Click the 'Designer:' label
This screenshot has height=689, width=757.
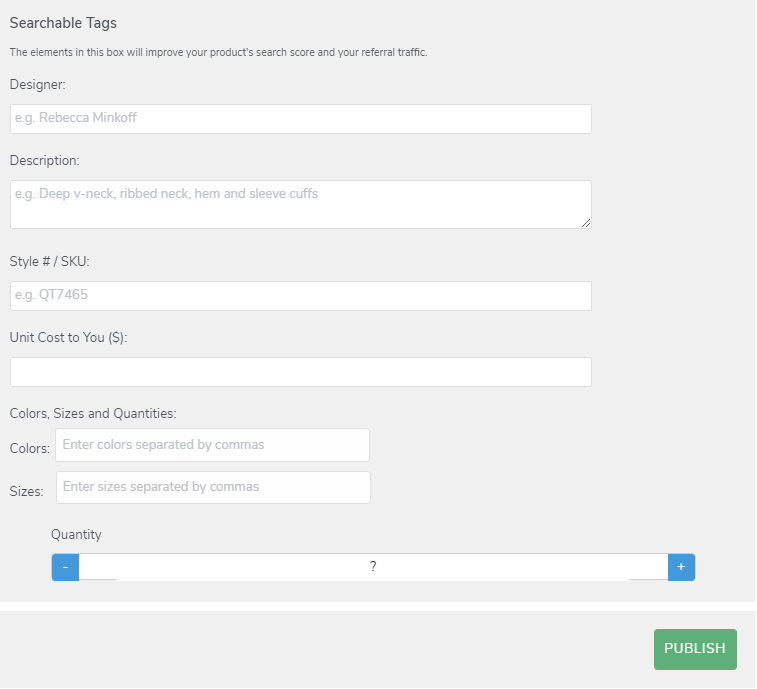pyautogui.click(x=38, y=85)
